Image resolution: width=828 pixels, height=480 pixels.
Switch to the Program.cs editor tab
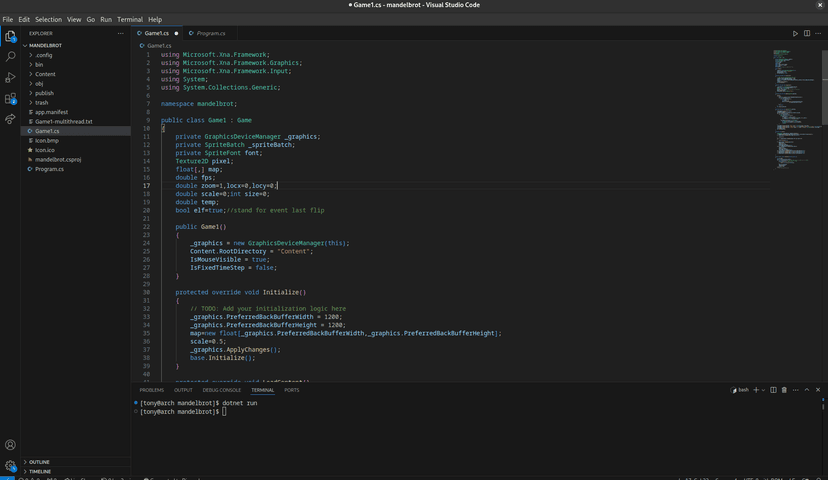tap(210, 33)
